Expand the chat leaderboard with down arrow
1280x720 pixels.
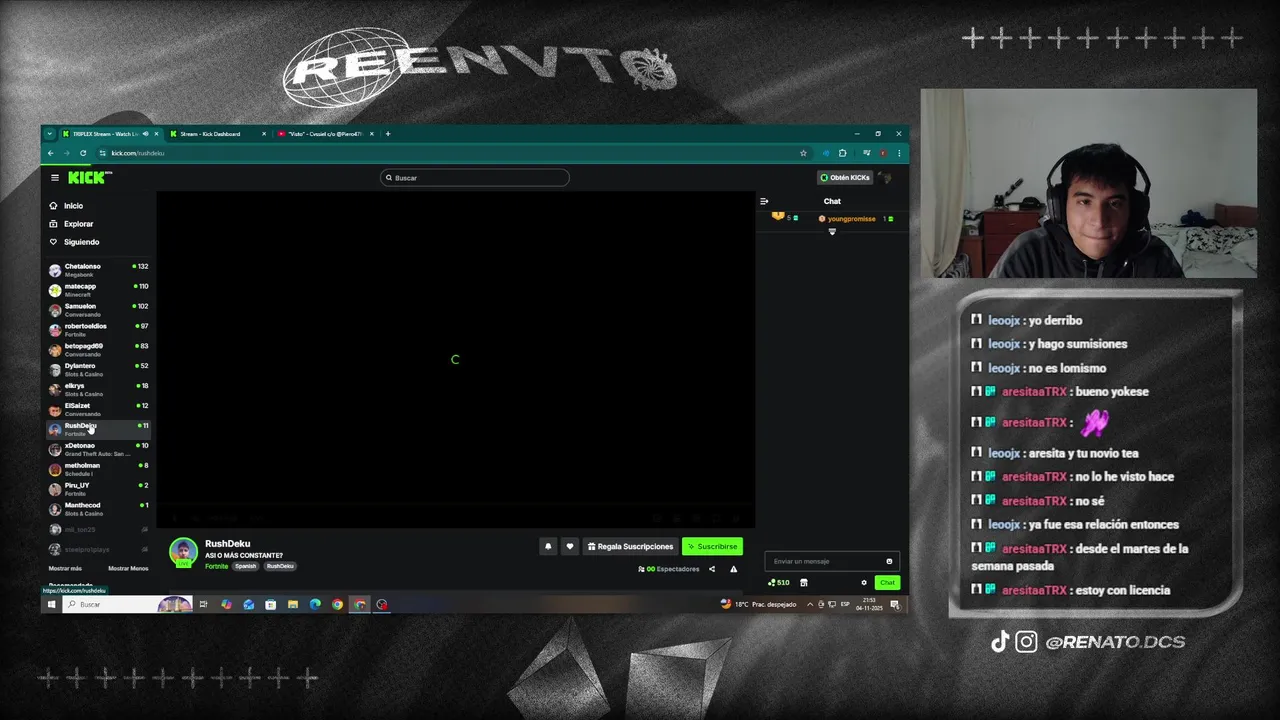tap(832, 232)
